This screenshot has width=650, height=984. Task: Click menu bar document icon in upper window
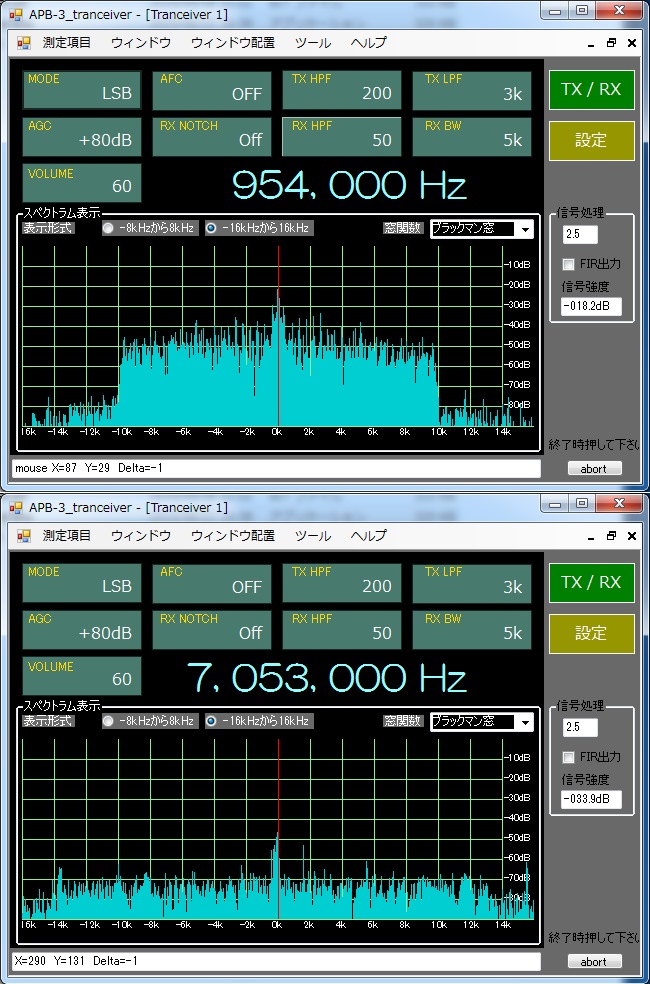[x=24, y=43]
